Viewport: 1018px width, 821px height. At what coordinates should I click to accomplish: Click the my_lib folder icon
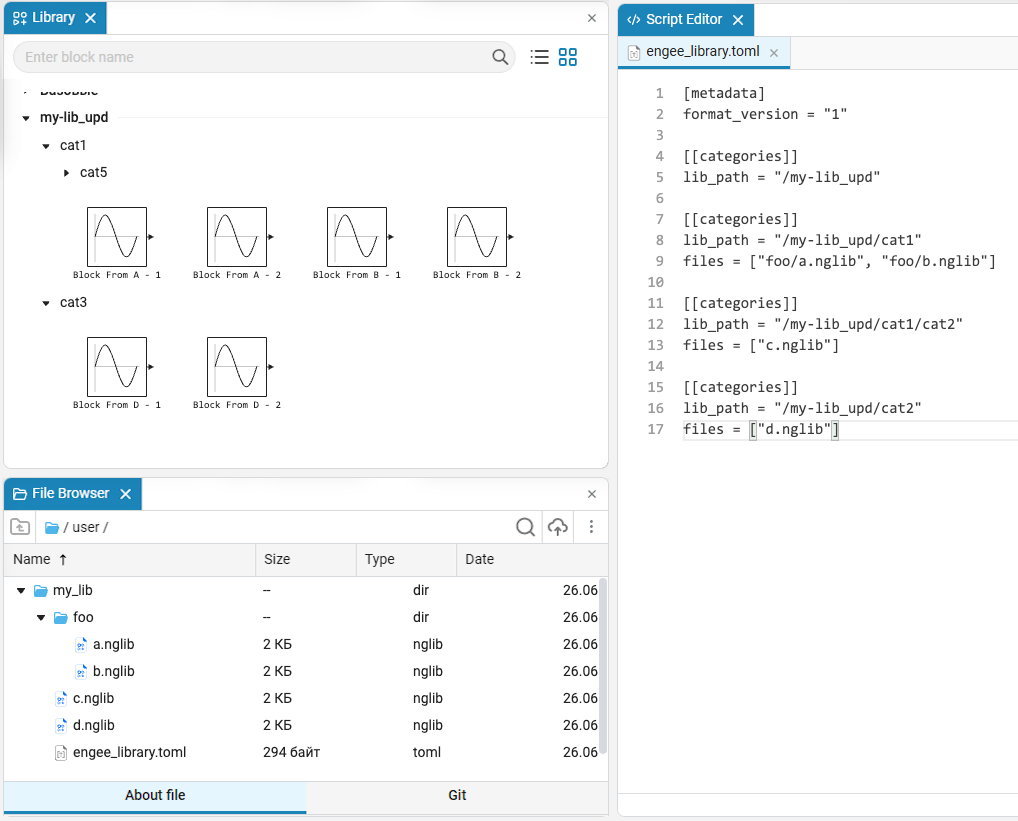[x=41, y=591]
